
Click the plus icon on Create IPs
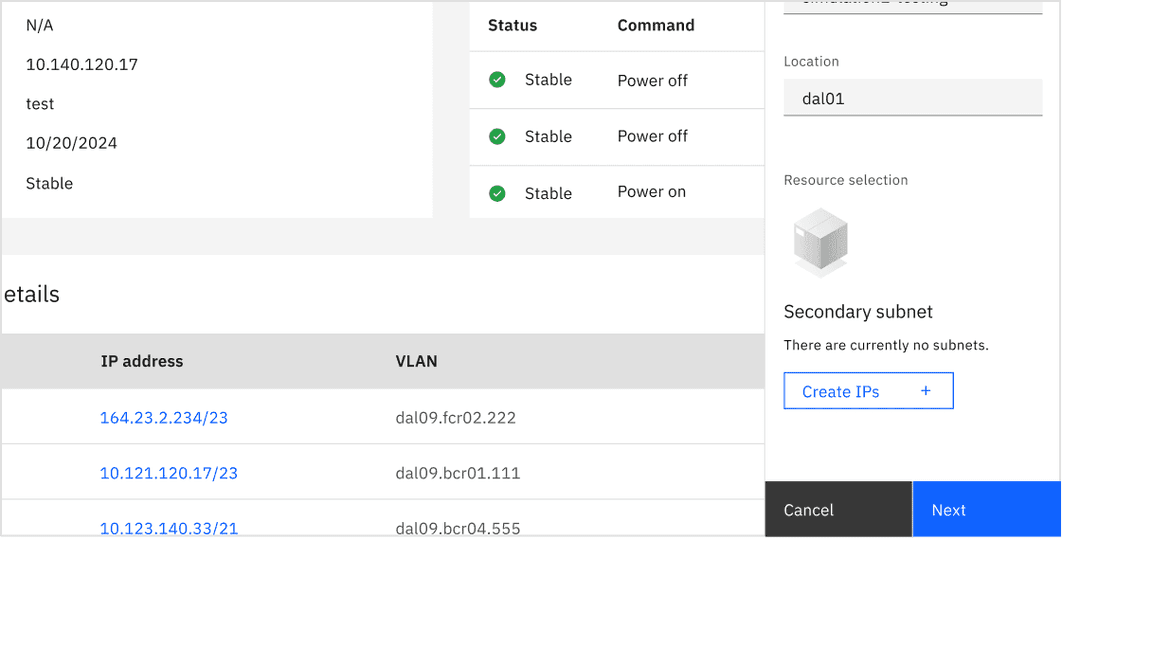tap(925, 391)
